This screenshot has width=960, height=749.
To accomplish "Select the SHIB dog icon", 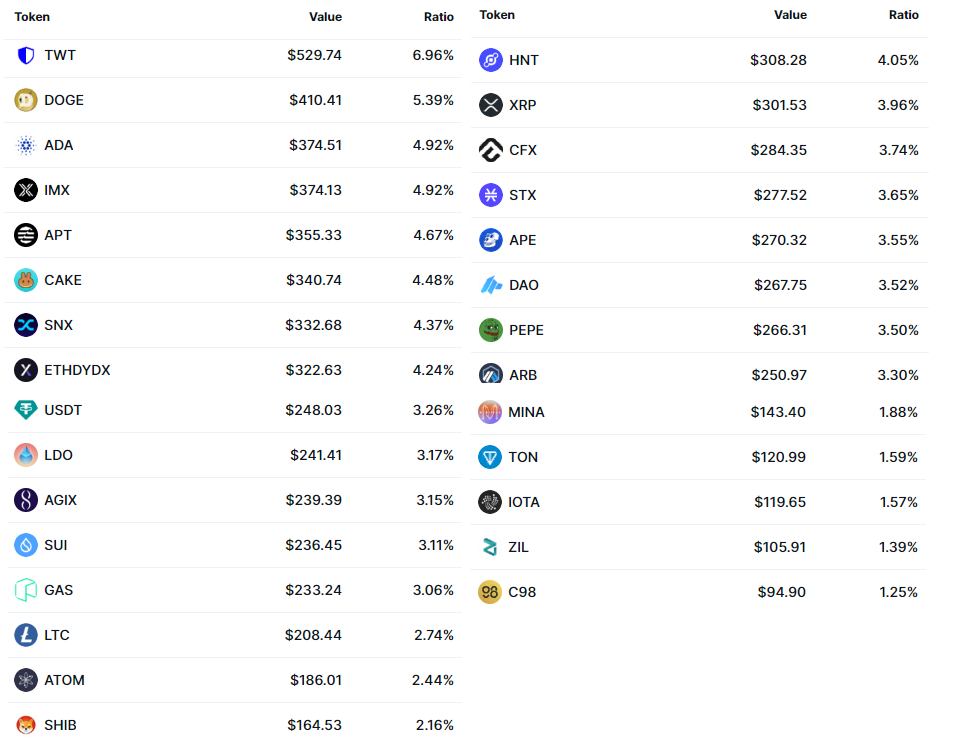I will coord(26,725).
